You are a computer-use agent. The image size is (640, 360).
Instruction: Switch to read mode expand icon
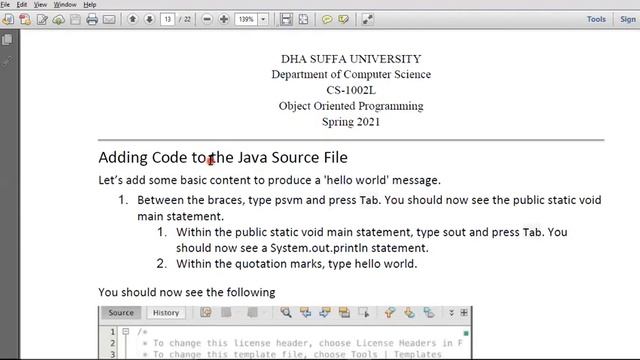367,19
